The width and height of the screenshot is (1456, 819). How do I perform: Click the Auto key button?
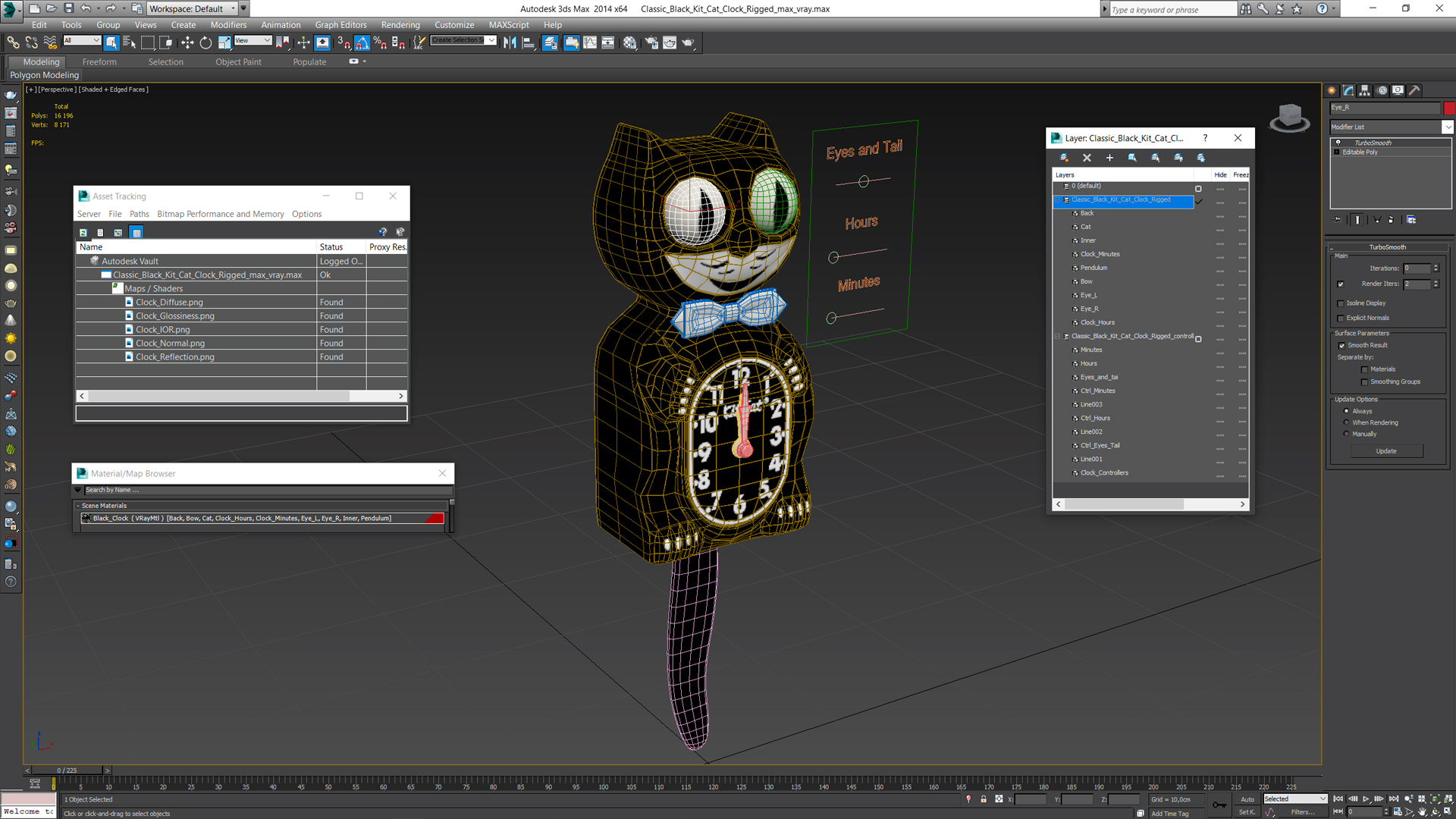pos(1247,799)
